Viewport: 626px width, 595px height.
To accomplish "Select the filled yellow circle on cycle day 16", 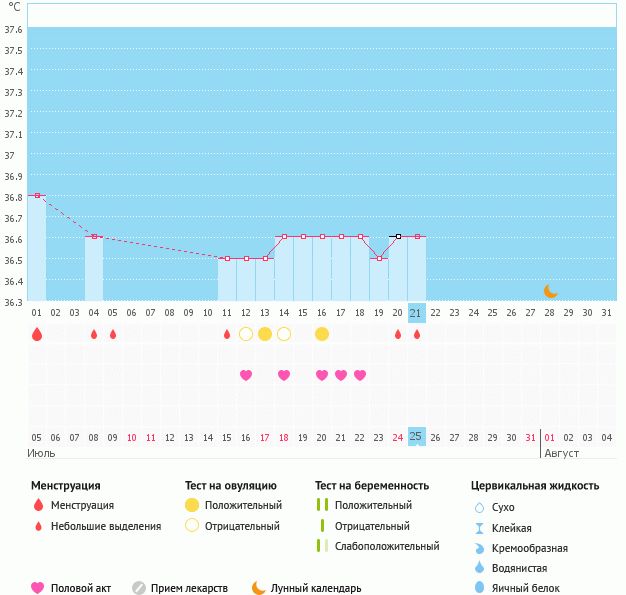I will pos(321,334).
